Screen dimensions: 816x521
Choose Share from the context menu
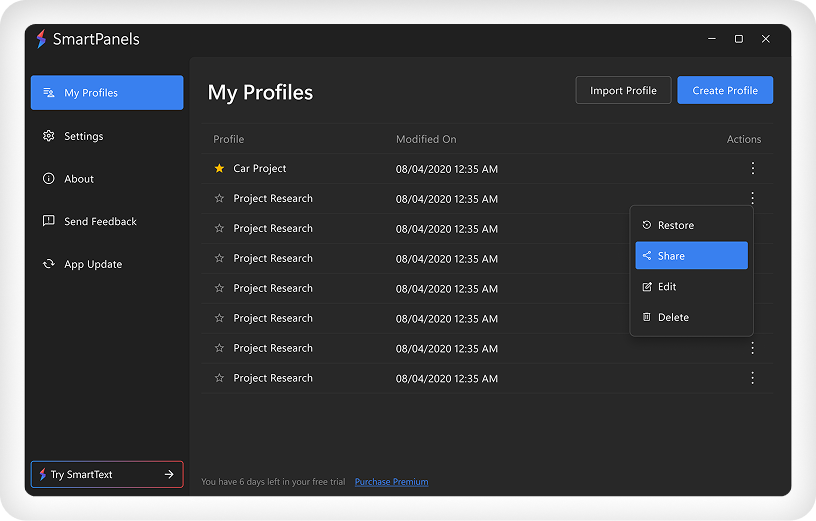tap(691, 256)
